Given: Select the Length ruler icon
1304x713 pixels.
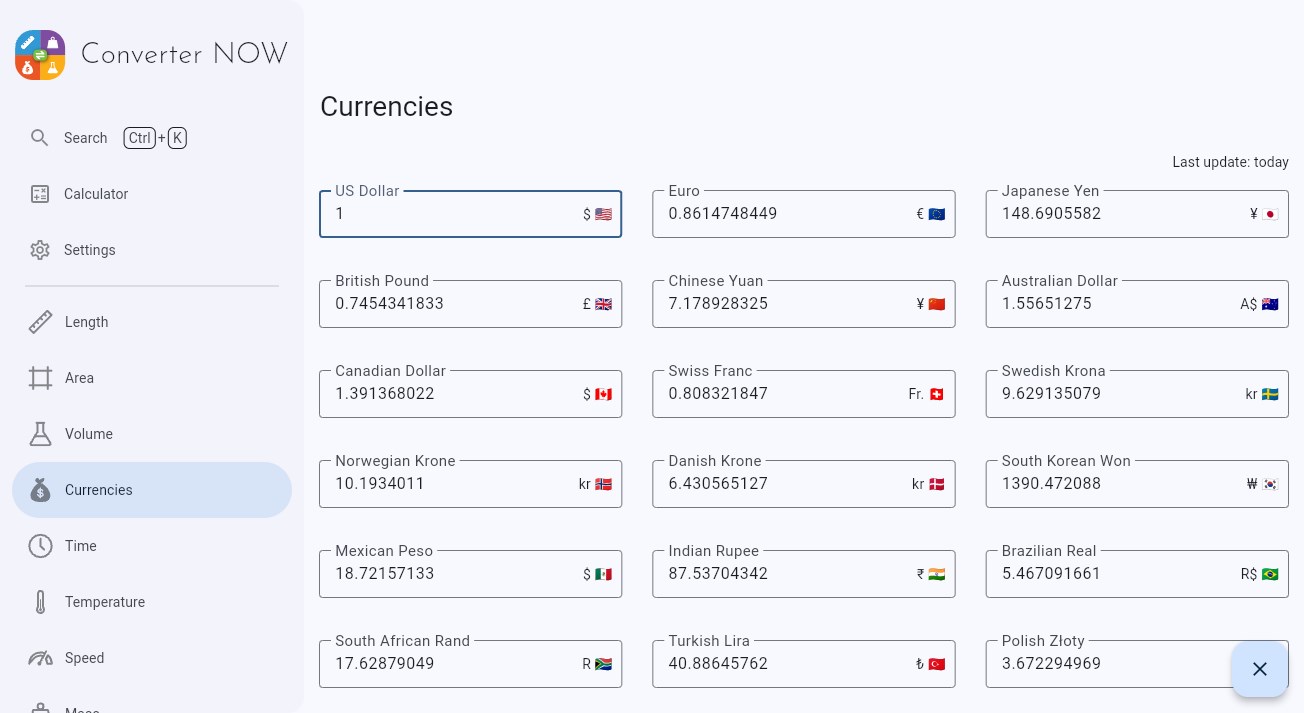Looking at the screenshot, I should (x=40, y=322).
